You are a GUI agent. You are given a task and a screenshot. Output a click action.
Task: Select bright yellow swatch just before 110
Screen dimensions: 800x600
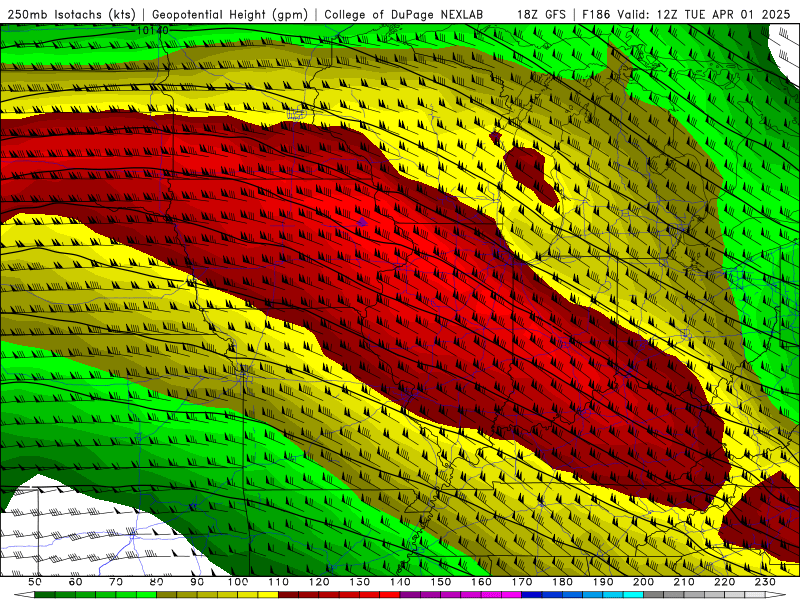tap(268, 595)
